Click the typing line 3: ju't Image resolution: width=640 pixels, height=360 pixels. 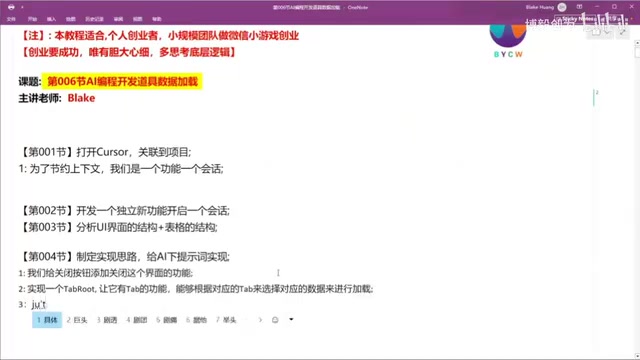click(32, 304)
